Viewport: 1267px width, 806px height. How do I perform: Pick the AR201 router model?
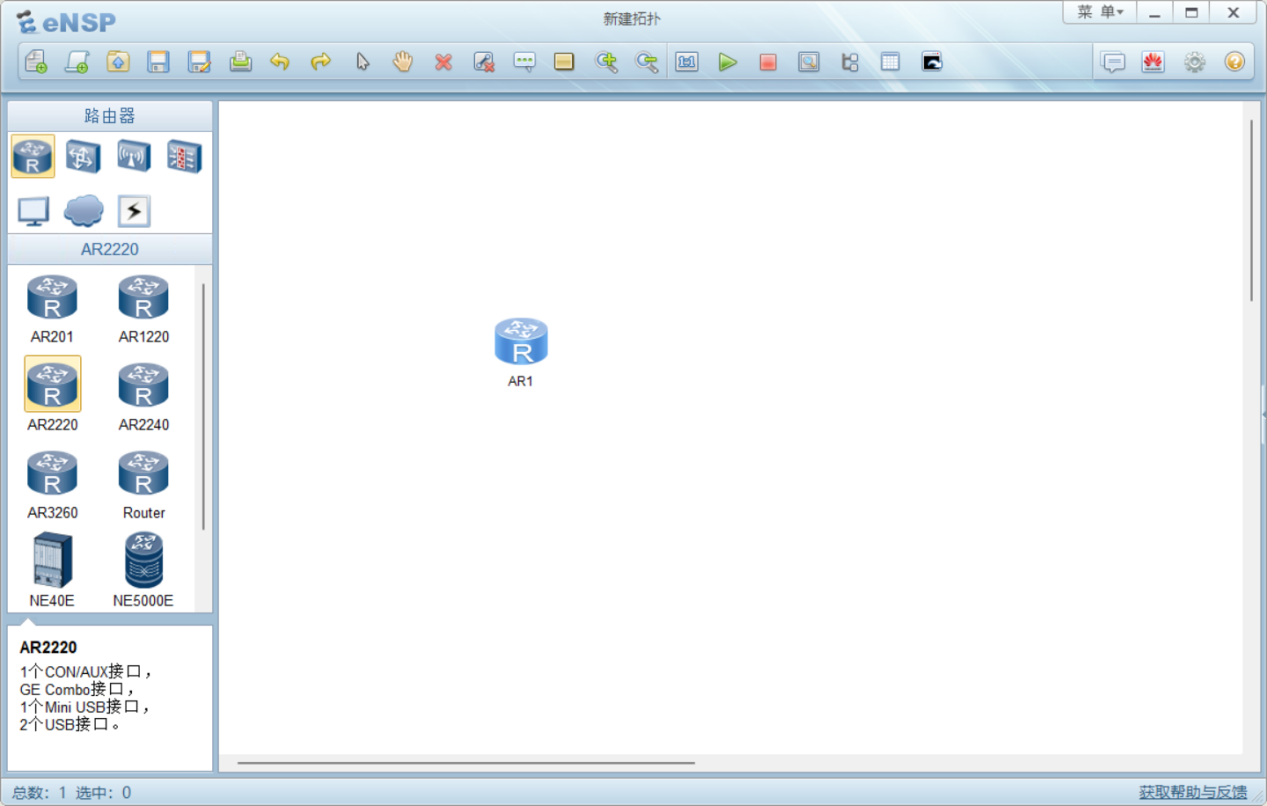[x=52, y=309]
